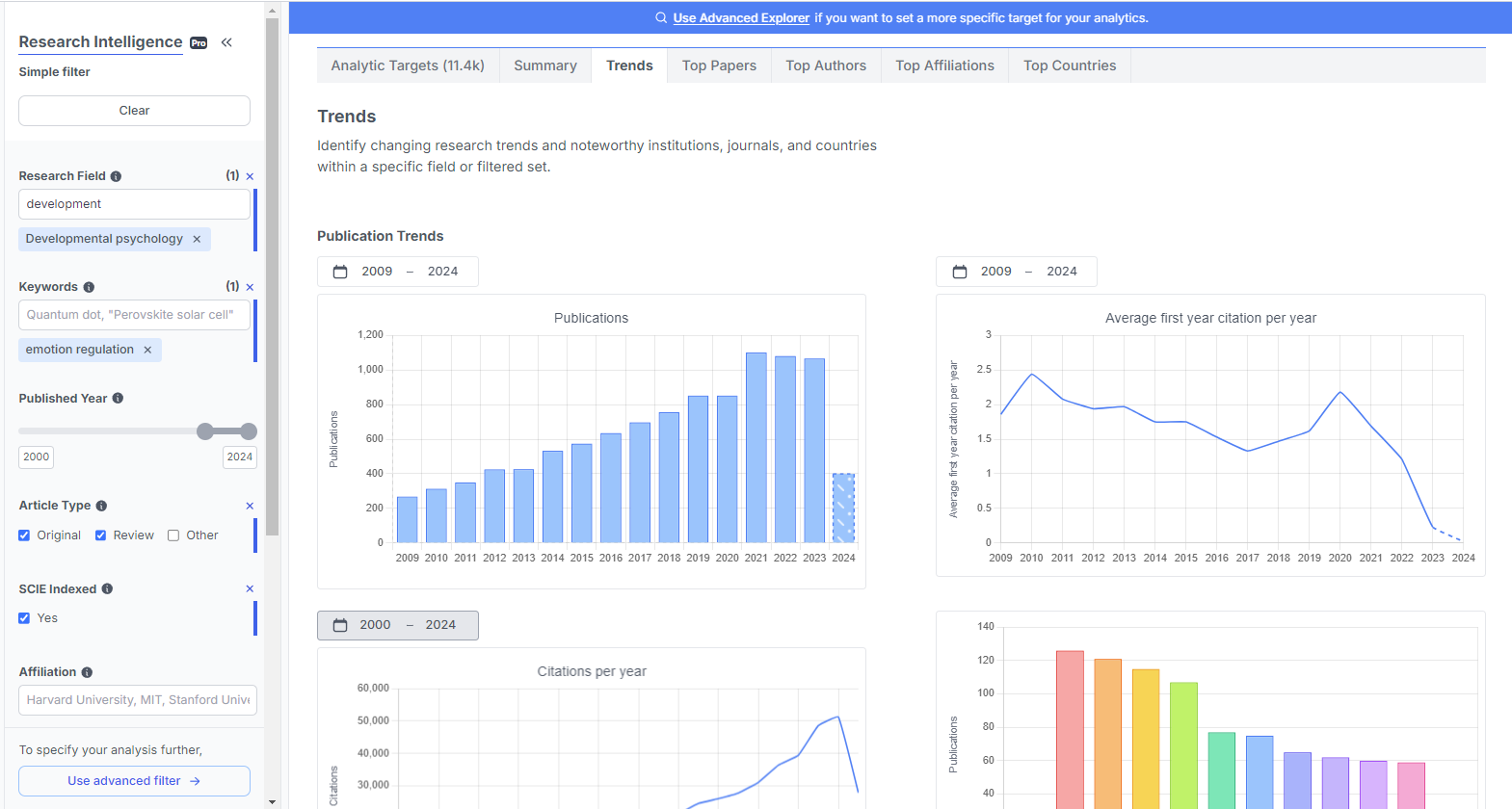Remove Developmental psychology tag
This screenshot has height=809, width=1512.
coord(197,239)
